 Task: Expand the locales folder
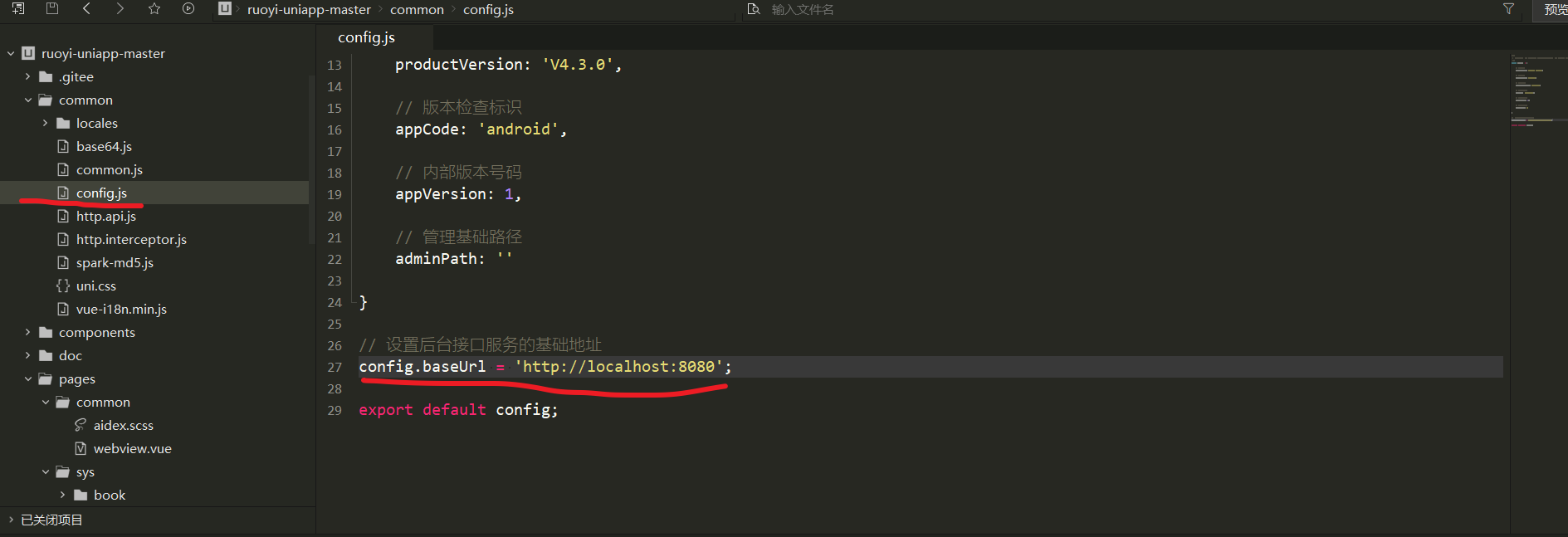click(x=45, y=123)
